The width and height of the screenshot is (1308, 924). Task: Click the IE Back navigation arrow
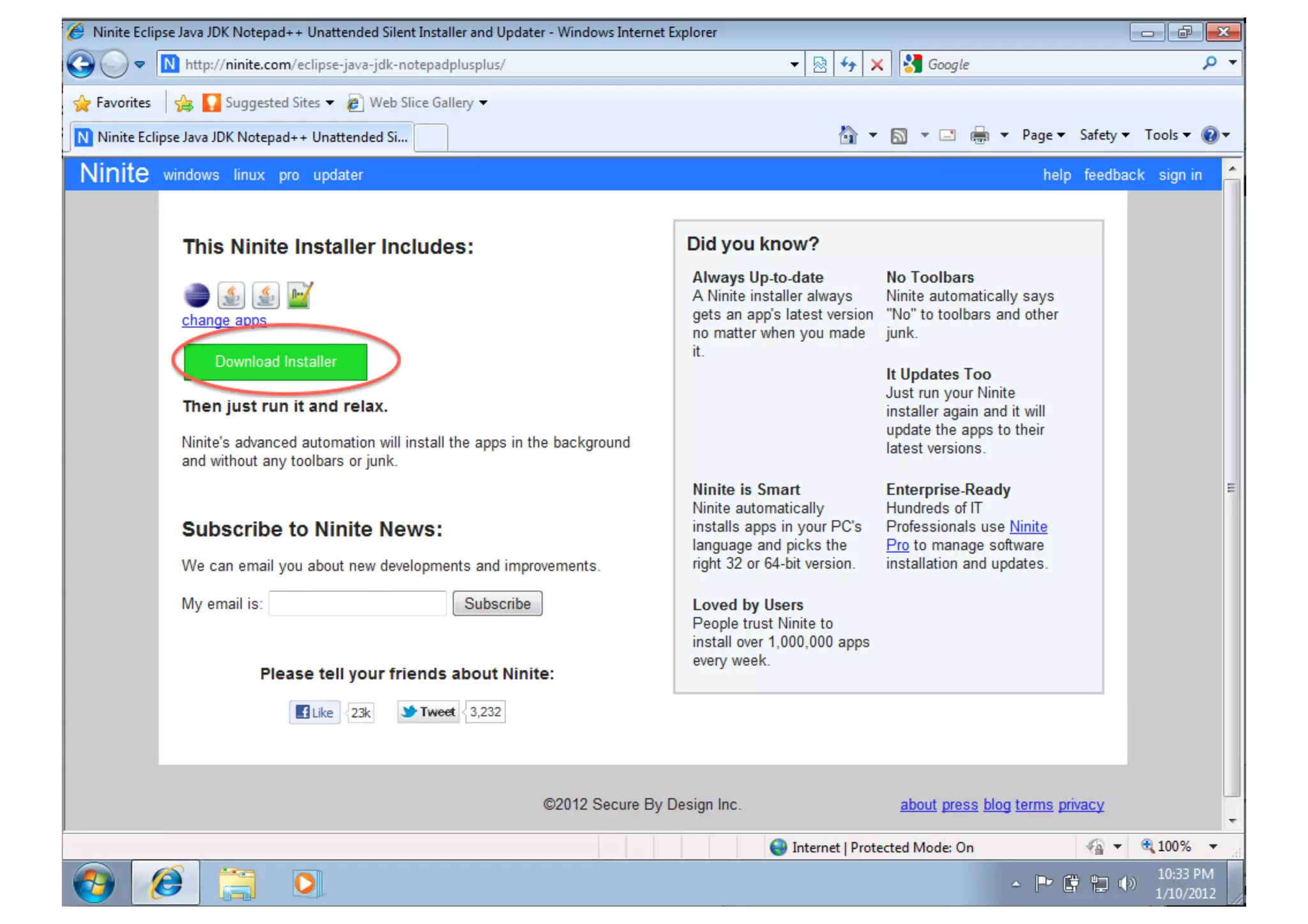[x=81, y=64]
